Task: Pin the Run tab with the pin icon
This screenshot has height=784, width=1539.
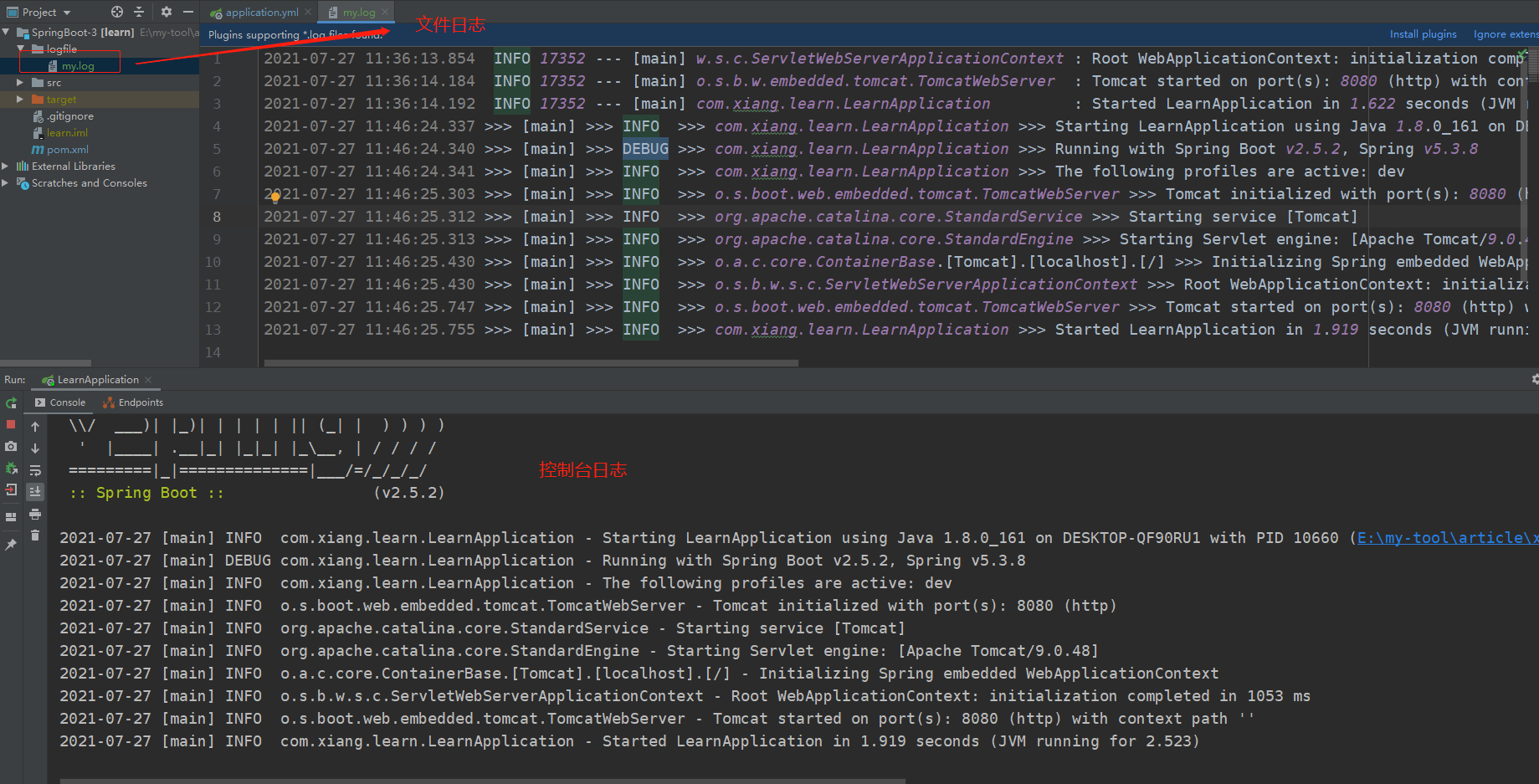Action: click(x=11, y=545)
